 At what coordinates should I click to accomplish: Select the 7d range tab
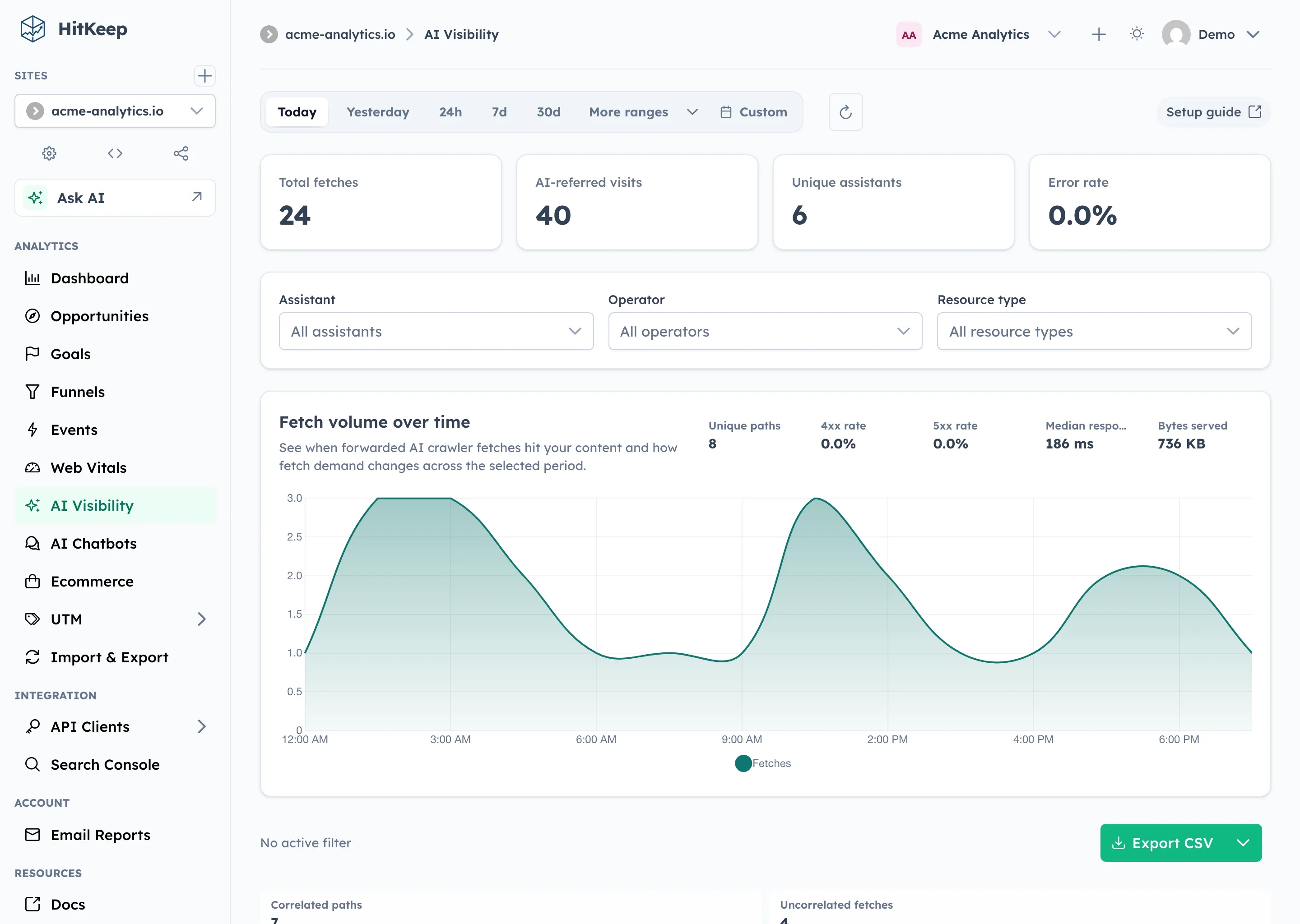point(499,112)
